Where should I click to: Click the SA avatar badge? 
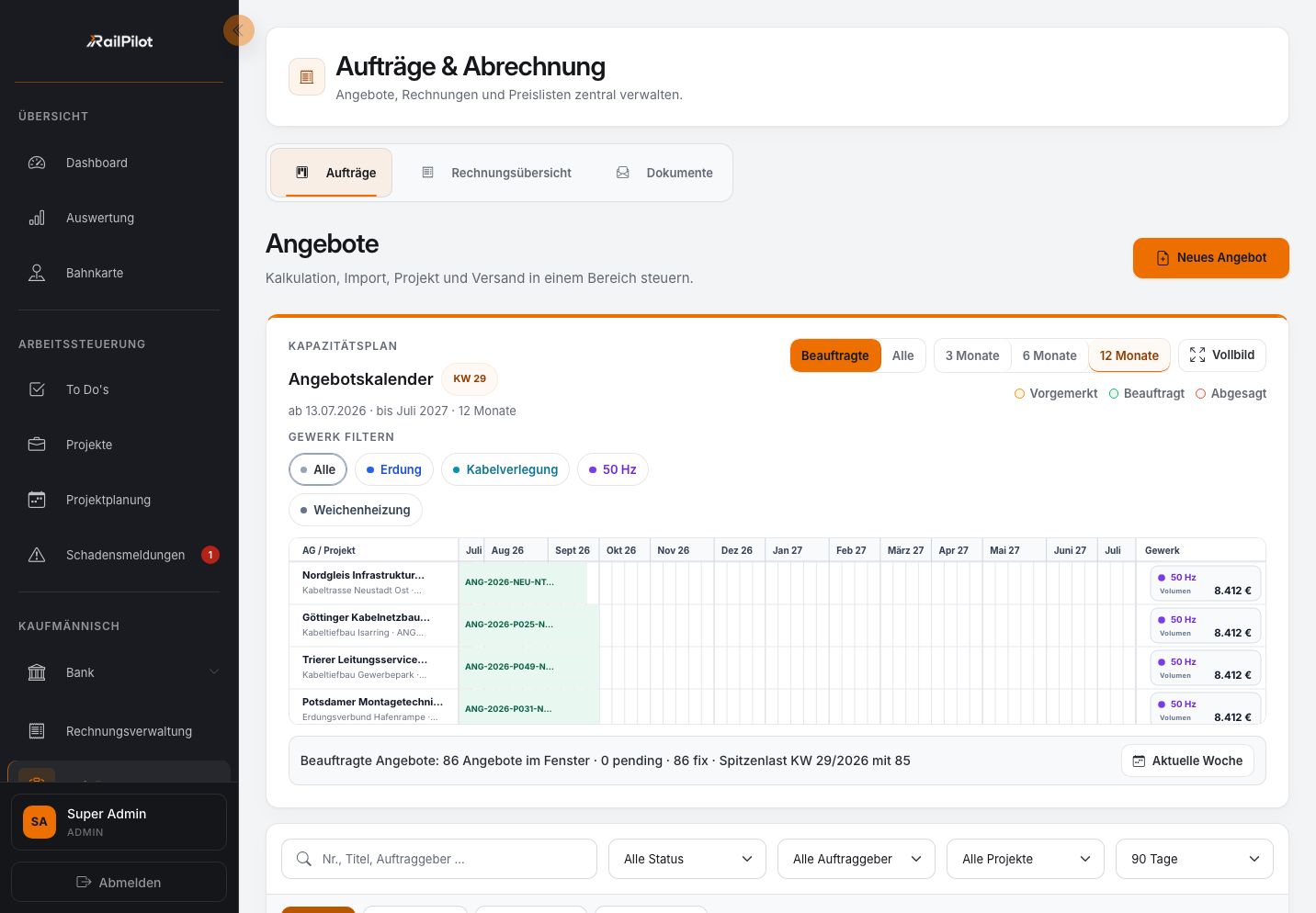point(40,822)
